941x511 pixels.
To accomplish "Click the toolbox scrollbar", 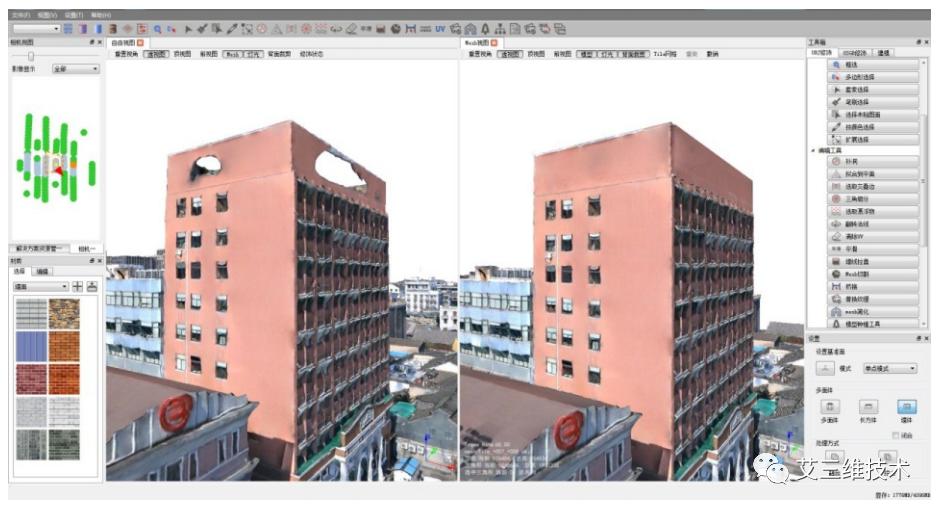I will point(924,180).
